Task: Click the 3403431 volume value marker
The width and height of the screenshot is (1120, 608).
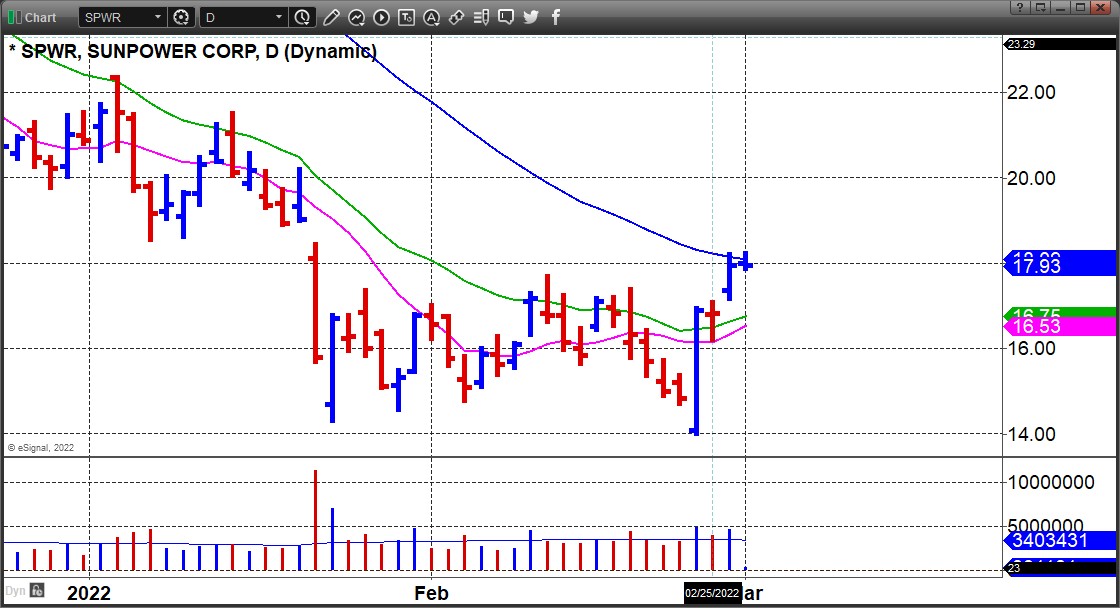Action: click(x=1060, y=540)
